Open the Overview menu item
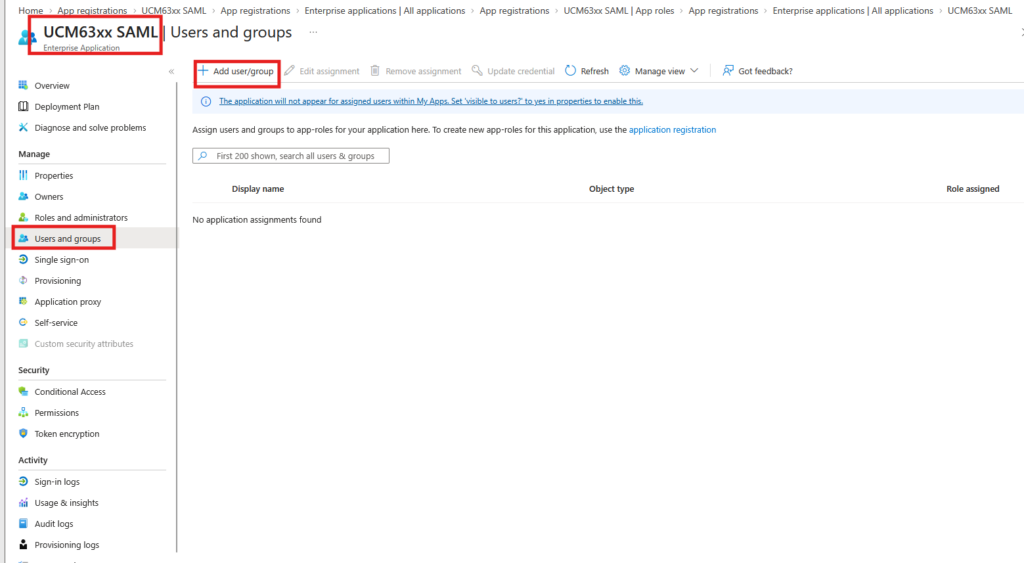 [52, 86]
